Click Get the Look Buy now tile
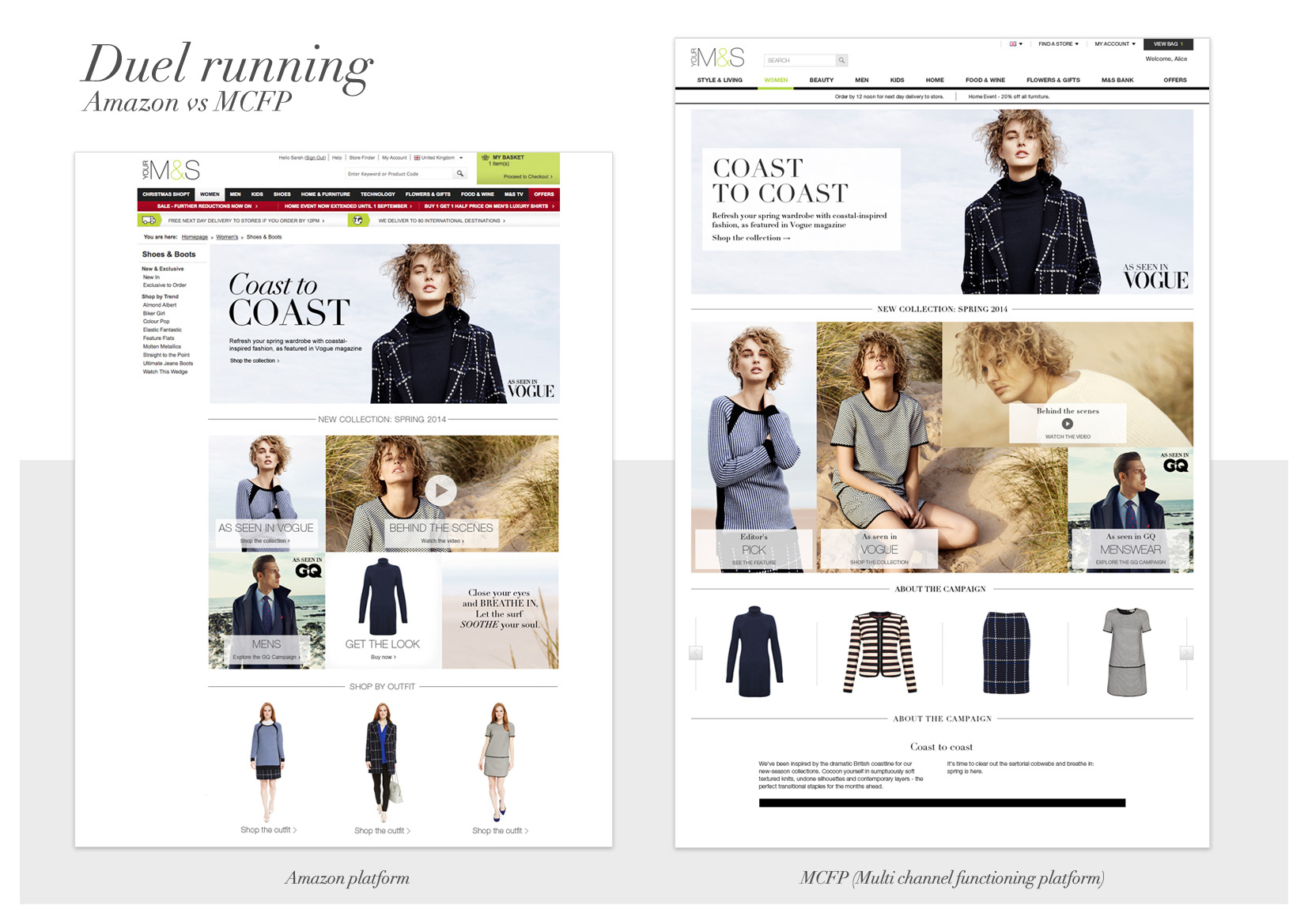 click(x=383, y=611)
